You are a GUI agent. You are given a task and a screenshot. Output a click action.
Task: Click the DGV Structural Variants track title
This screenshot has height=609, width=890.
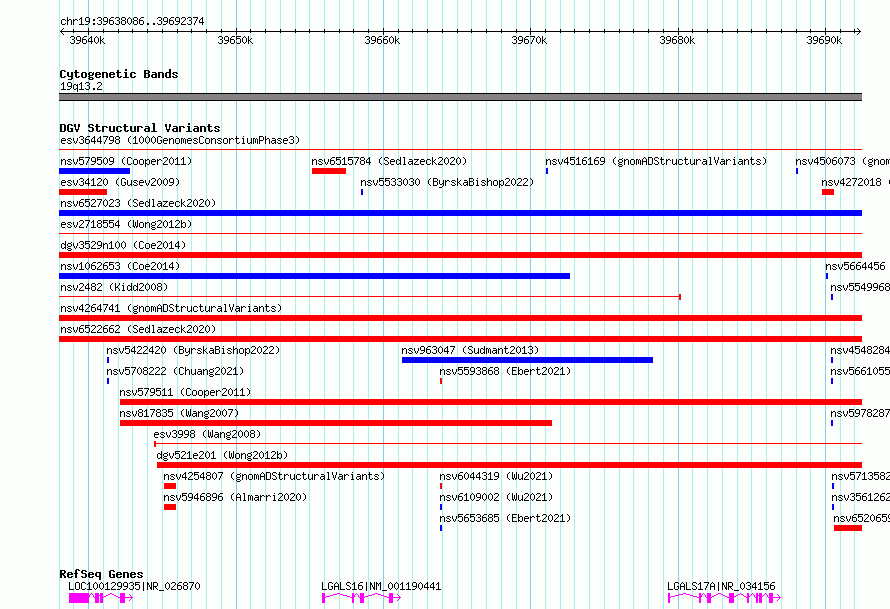click(140, 128)
